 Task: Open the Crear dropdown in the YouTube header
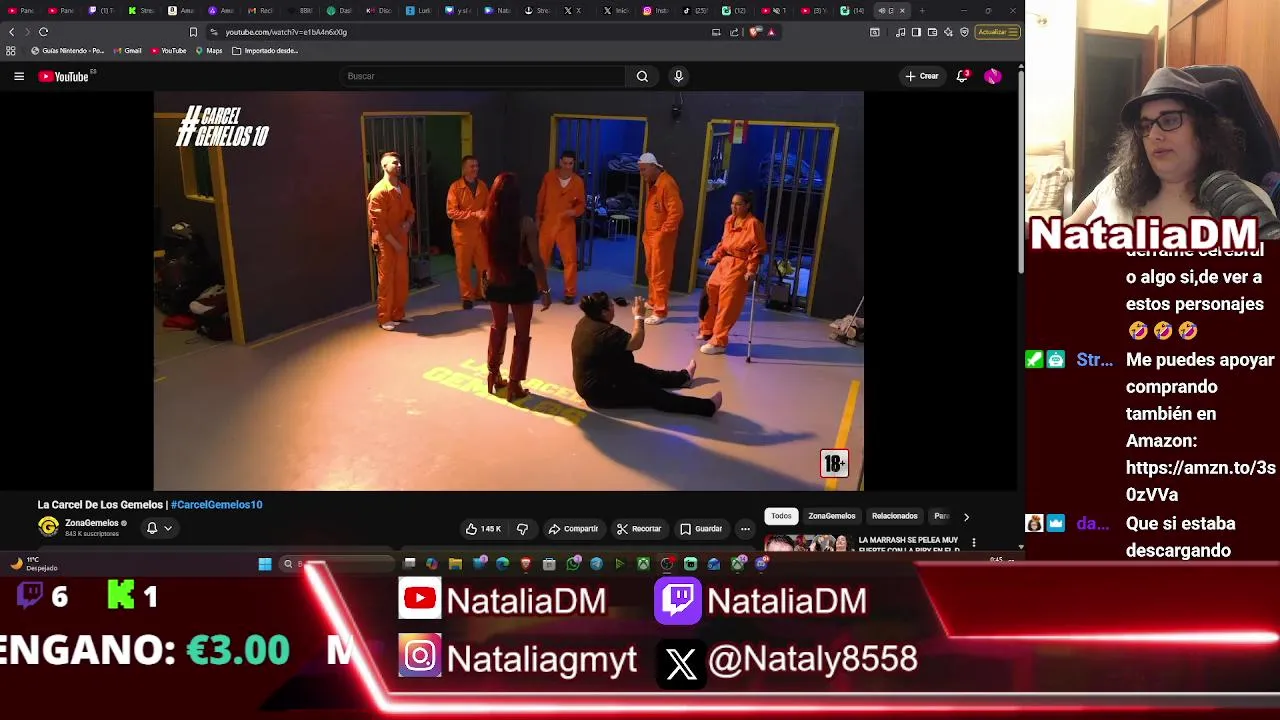pyautogui.click(x=922, y=76)
